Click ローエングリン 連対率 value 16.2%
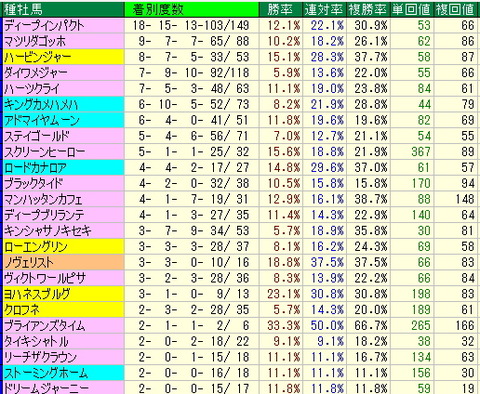The height and width of the screenshot is (394, 480). click(327, 247)
